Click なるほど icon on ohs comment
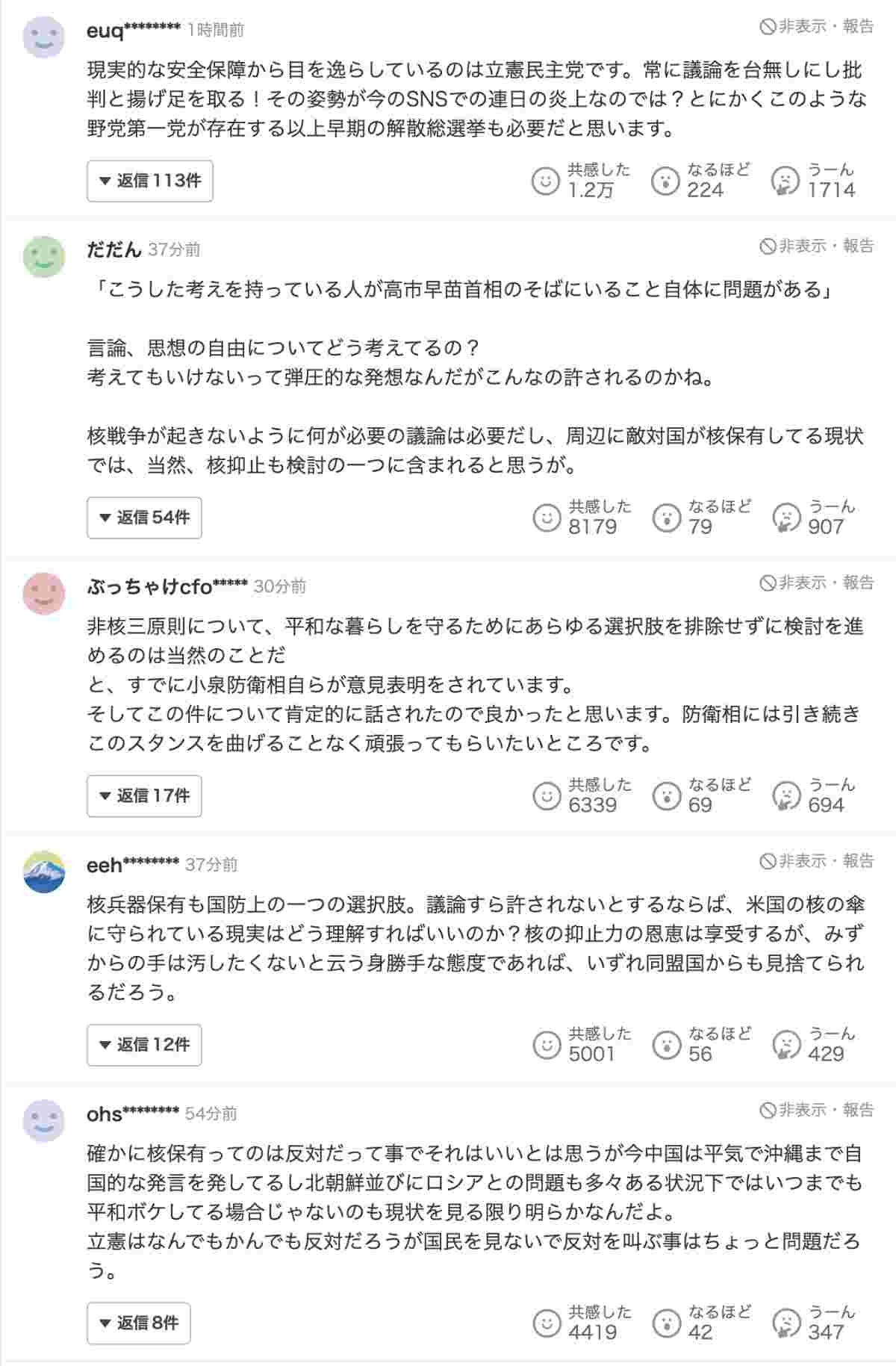896x1366 pixels. (666, 1323)
